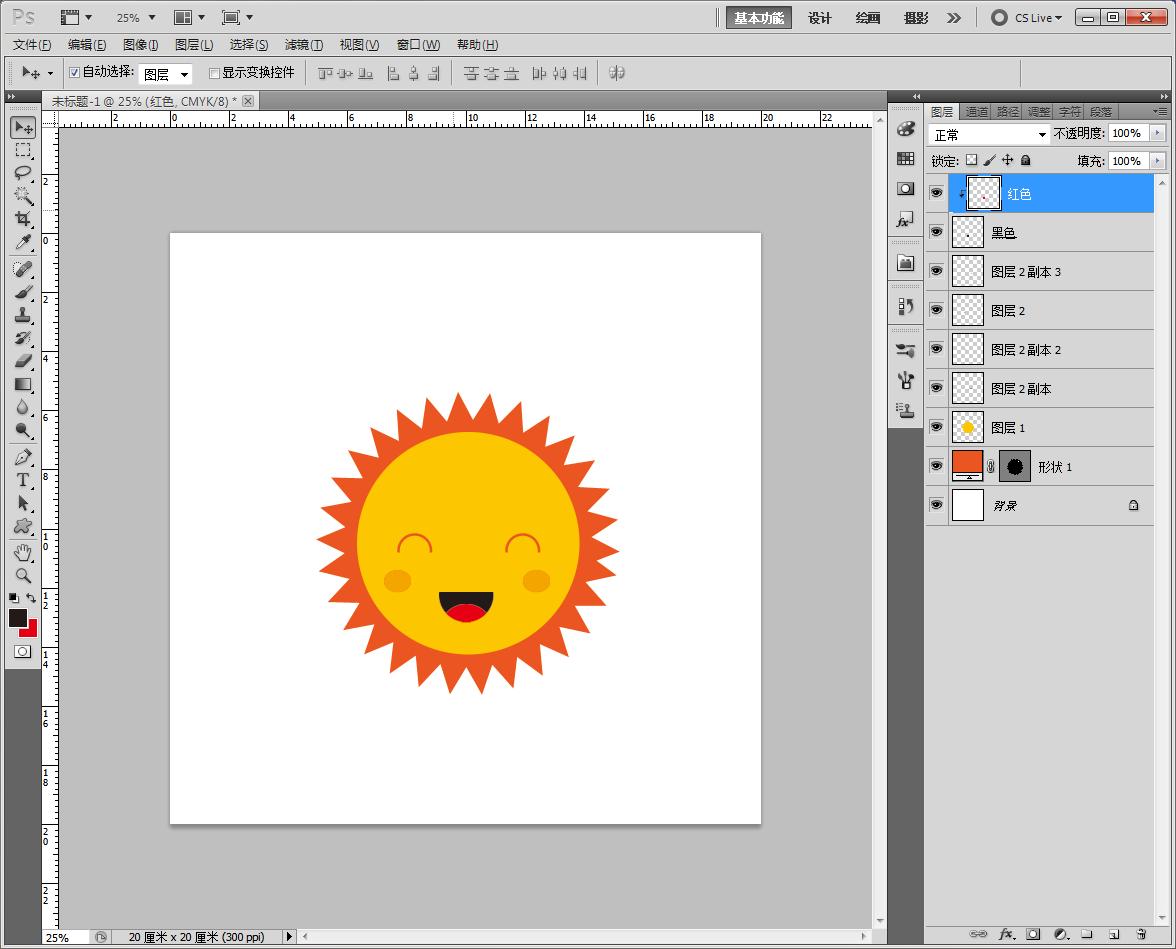
Task: Switch to the 设计 workspace
Action: [820, 18]
